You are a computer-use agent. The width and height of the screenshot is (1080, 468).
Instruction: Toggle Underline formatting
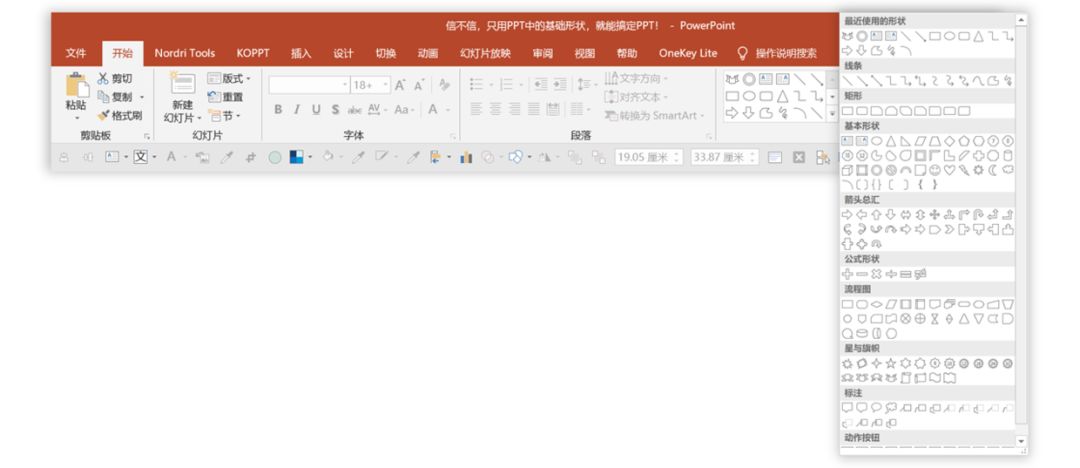(x=316, y=110)
